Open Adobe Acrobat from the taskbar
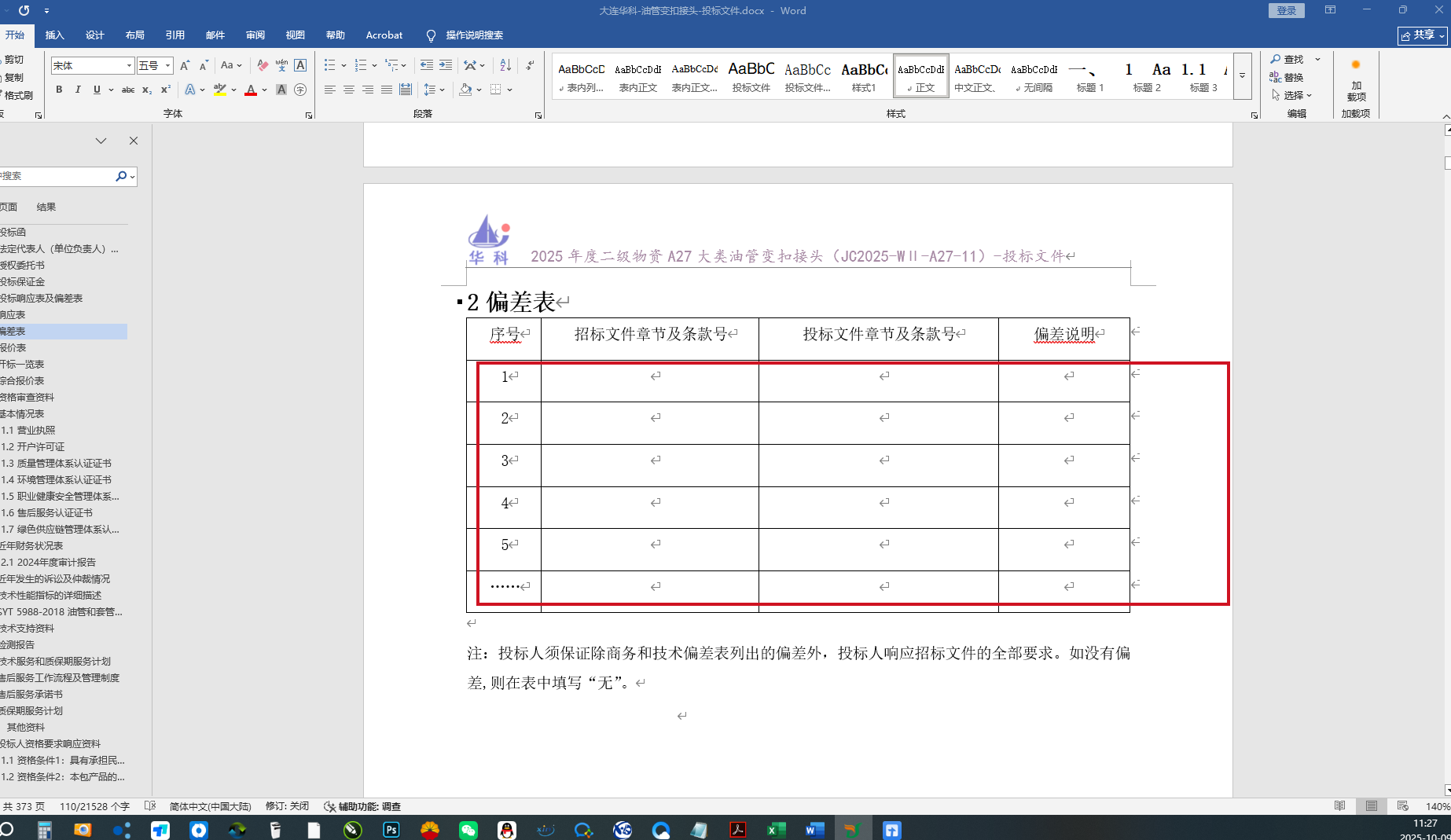This screenshot has width=1451, height=840. click(x=738, y=830)
